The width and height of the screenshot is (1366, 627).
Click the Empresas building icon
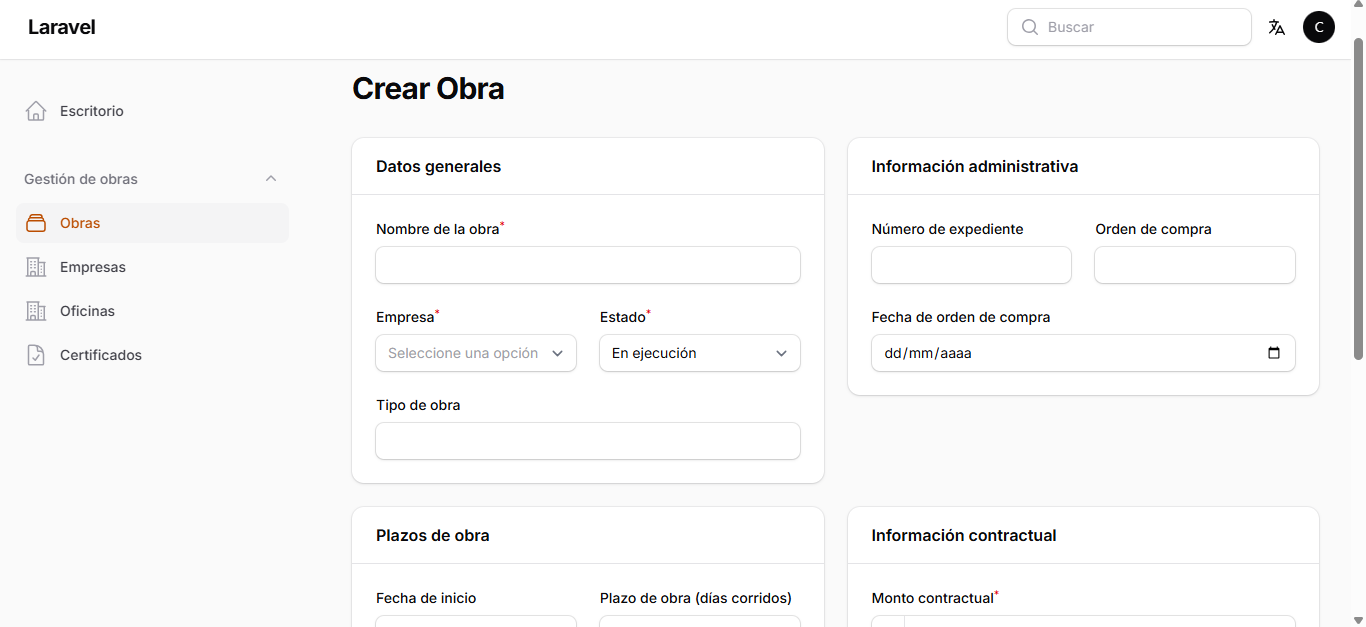point(36,267)
